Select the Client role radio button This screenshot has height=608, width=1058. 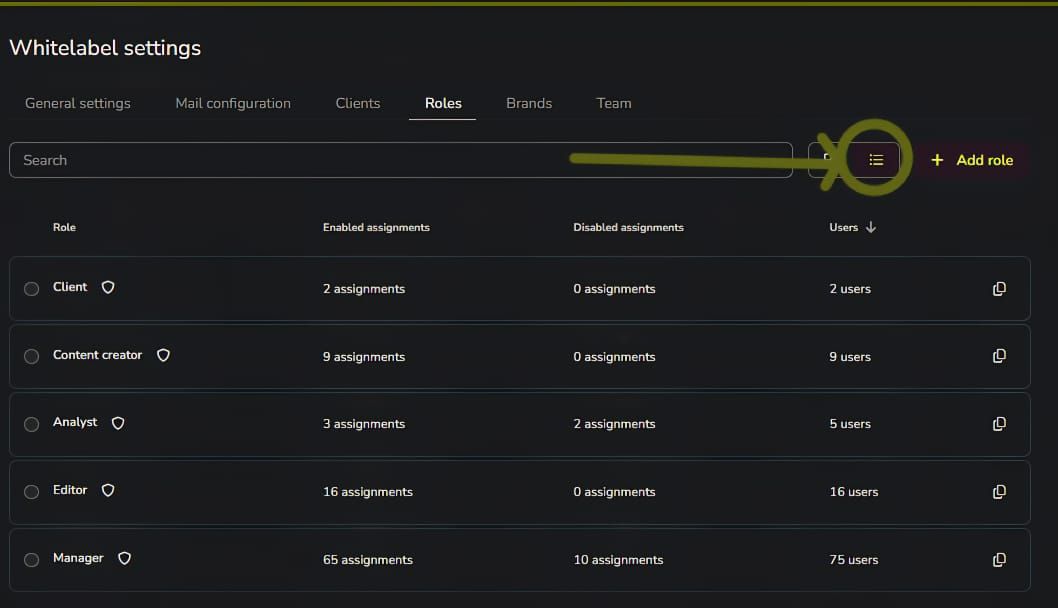point(32,289)
